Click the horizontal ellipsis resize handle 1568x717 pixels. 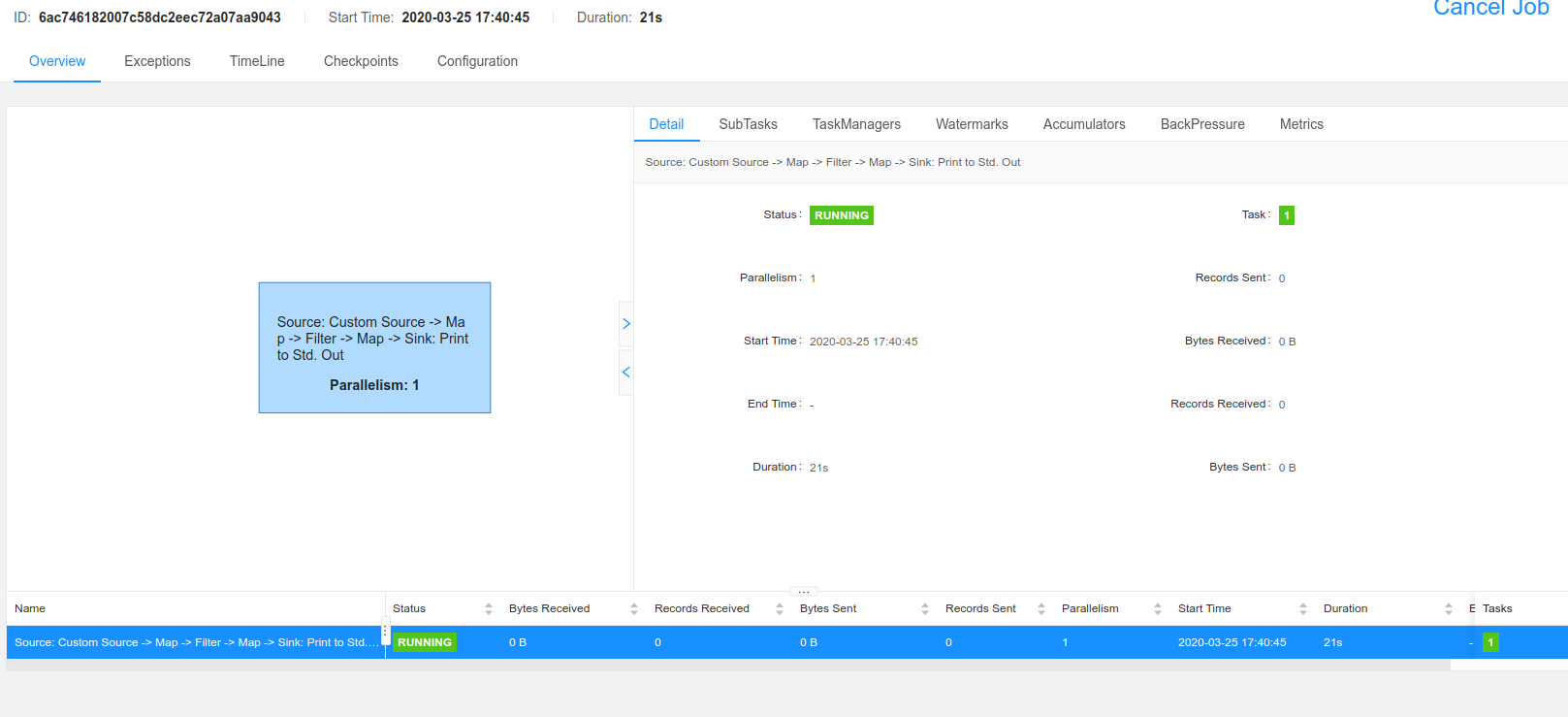[804, 592]
